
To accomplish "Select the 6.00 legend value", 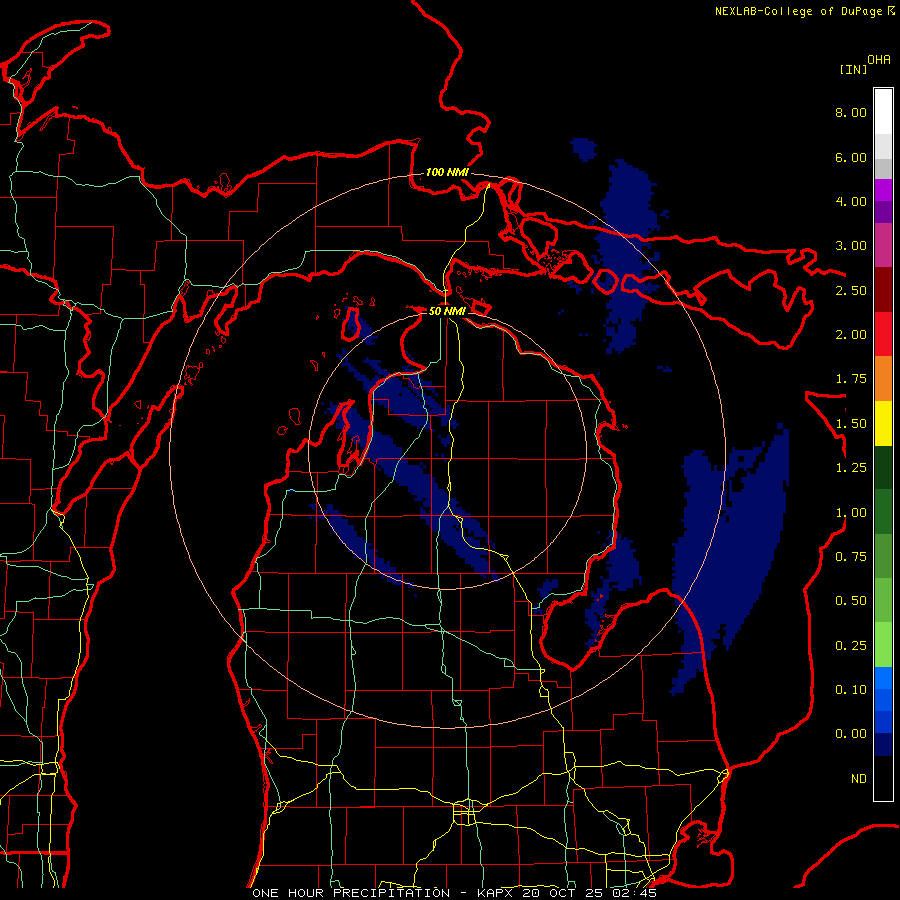I will click(x=851, y=157).
